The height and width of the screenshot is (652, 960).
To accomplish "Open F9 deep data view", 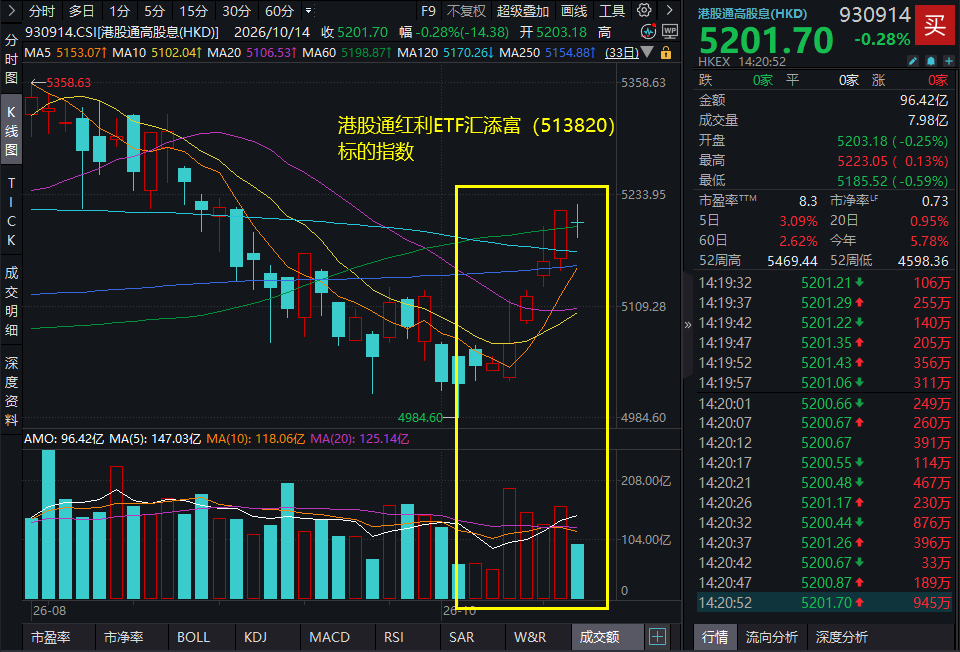I will [429, 11].
